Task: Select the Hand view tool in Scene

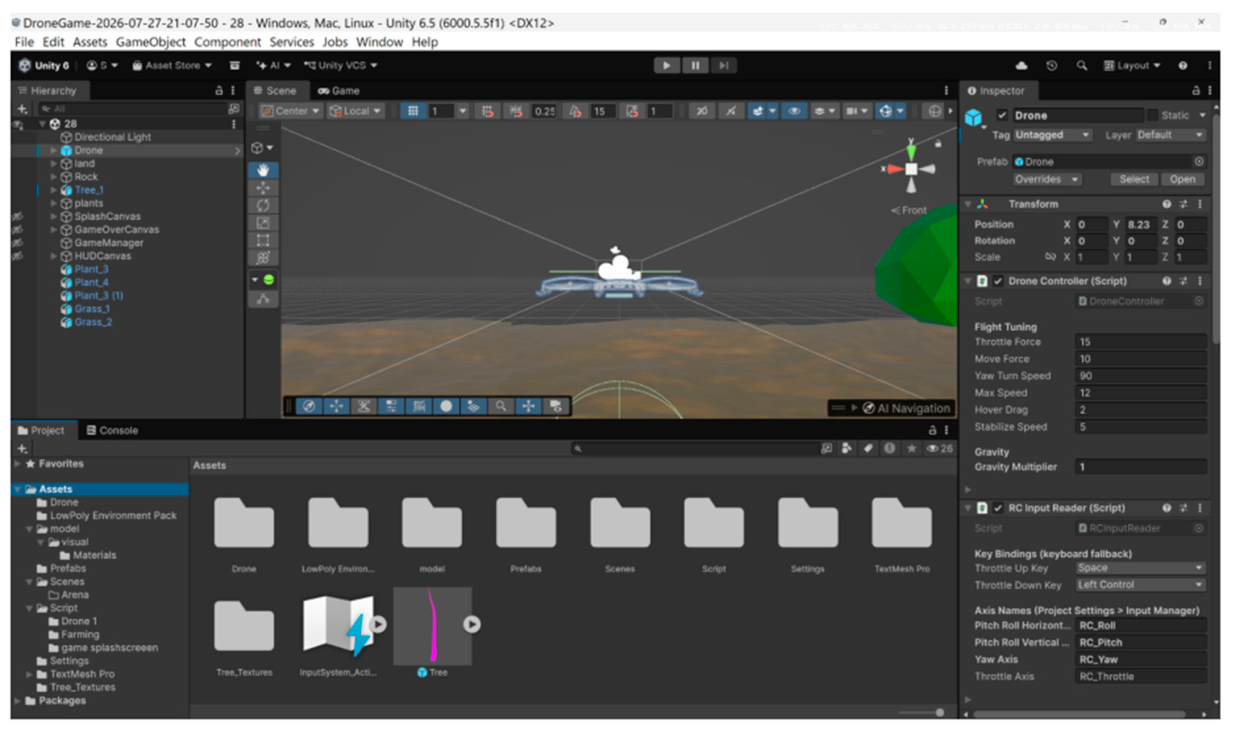Action: [x=263, y=170]
